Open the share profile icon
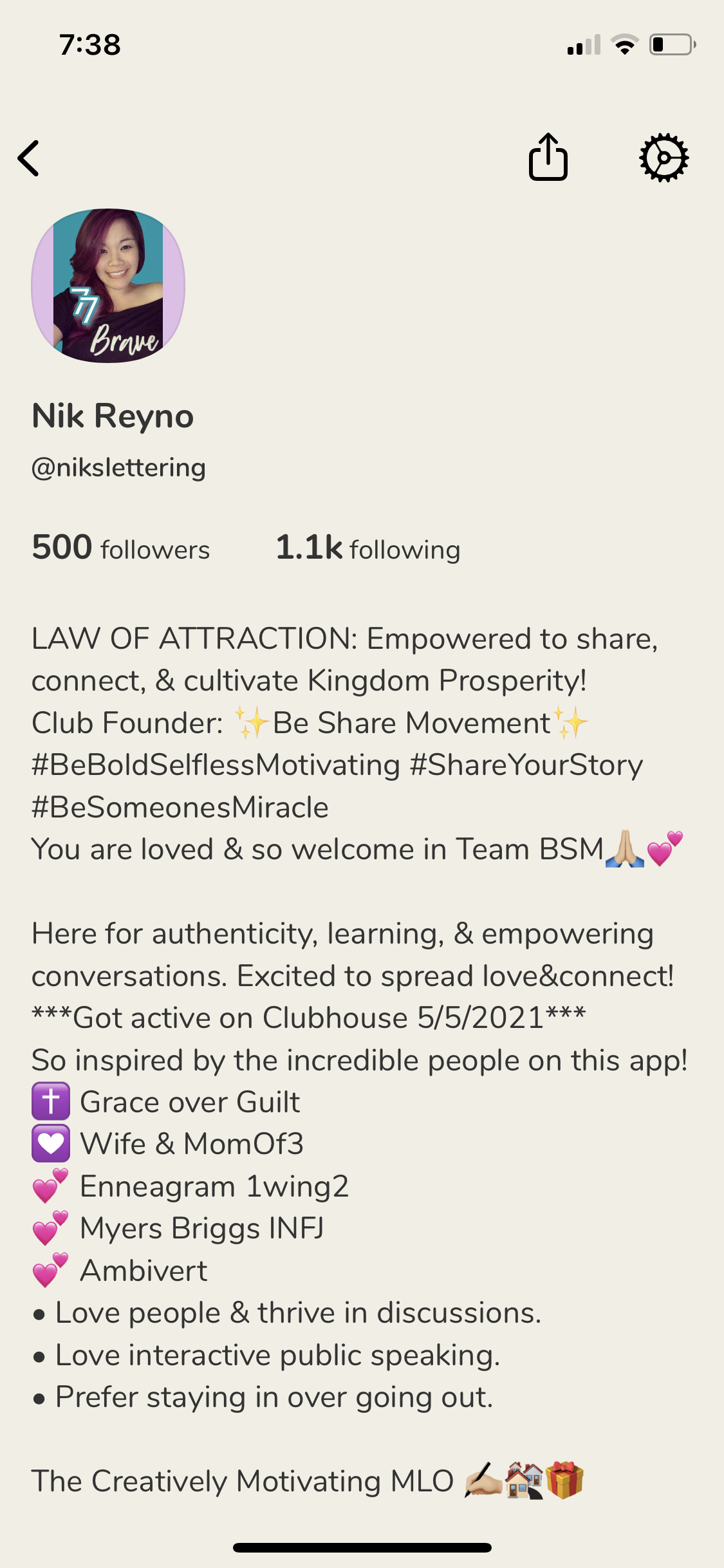724x1568 pixels. [x=548, y=156]
